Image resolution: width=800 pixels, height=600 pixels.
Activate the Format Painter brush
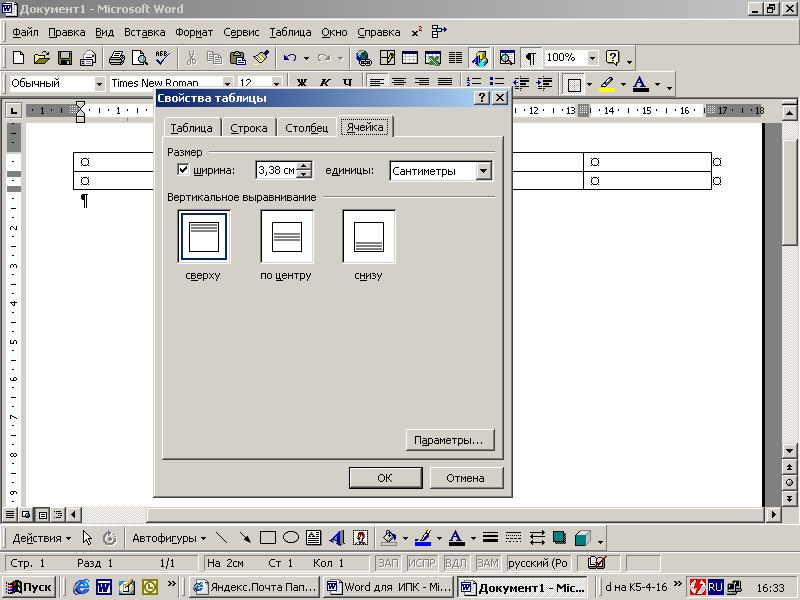261,58
